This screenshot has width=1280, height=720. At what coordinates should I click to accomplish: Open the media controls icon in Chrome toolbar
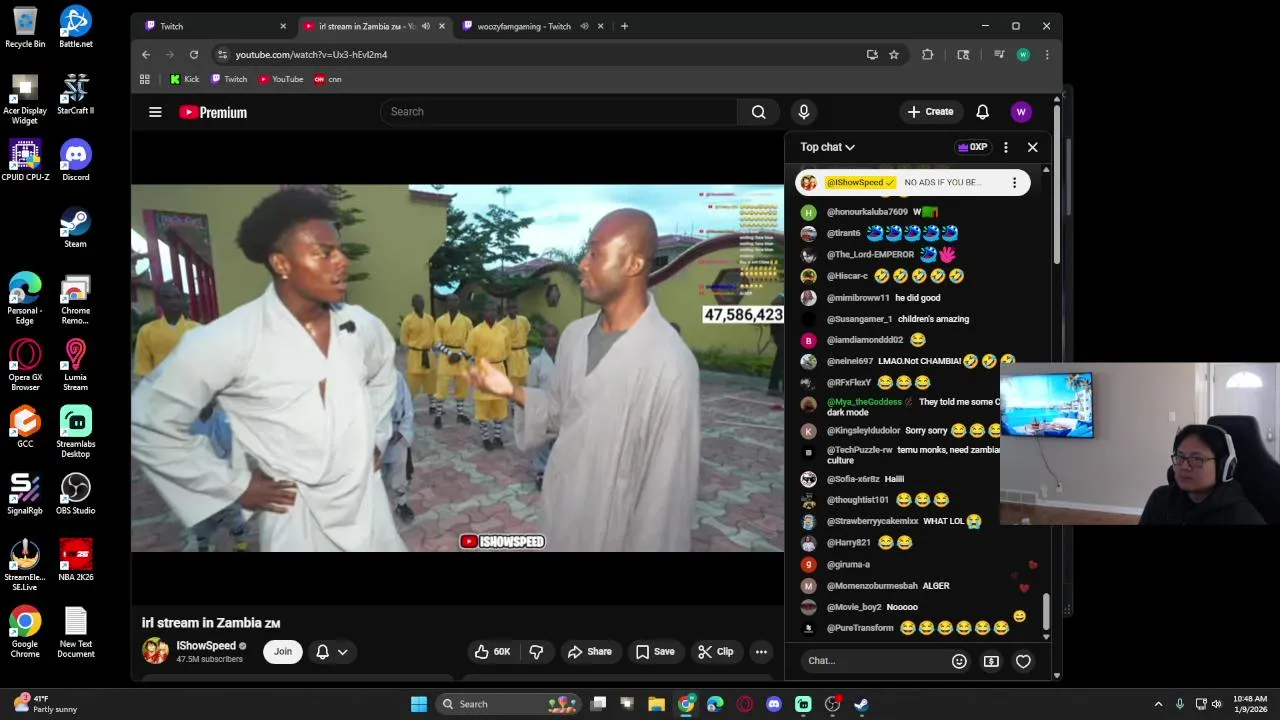[x=998, y=55]
